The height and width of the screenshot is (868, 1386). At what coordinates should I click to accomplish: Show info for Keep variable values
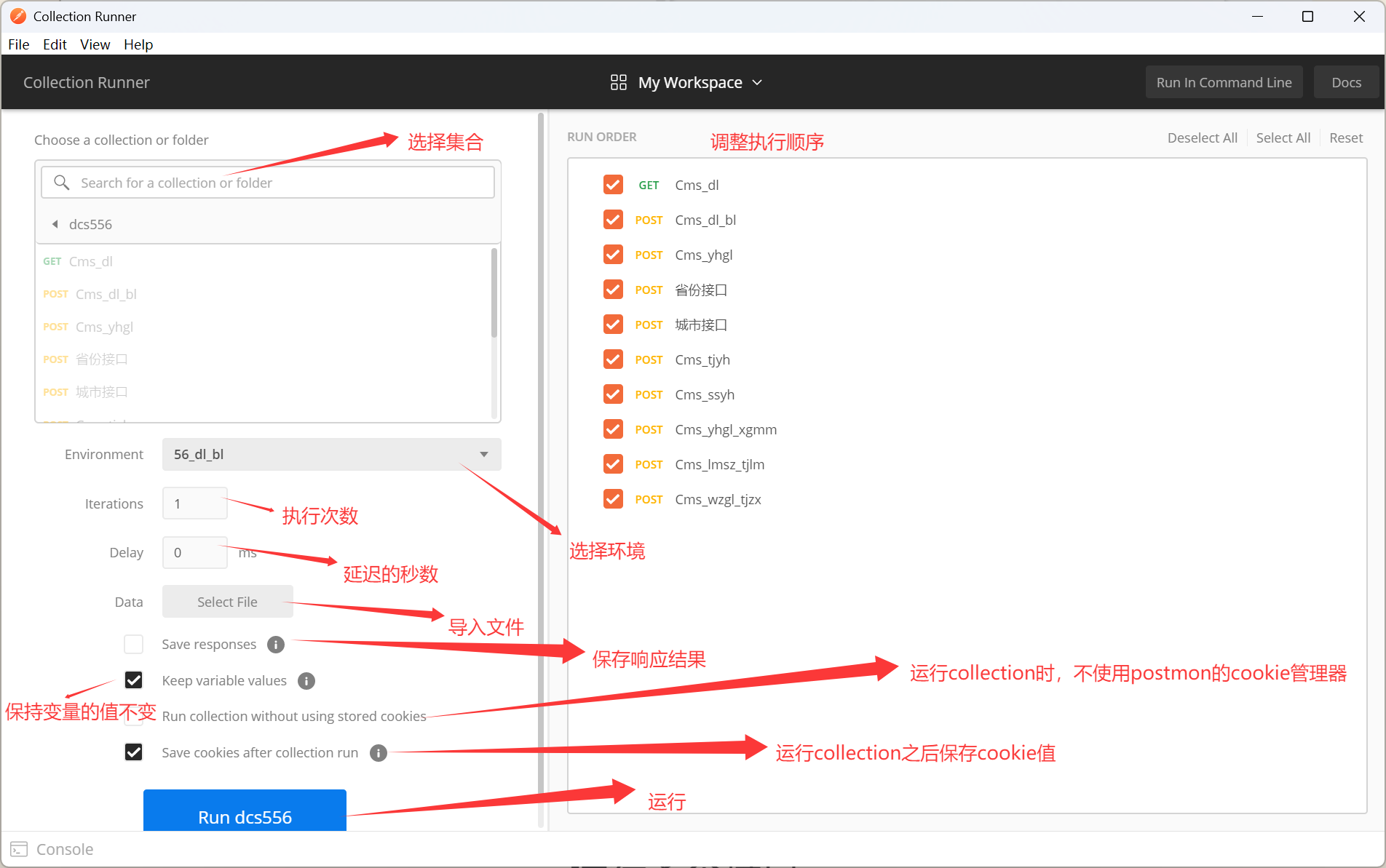pos(306,681)
